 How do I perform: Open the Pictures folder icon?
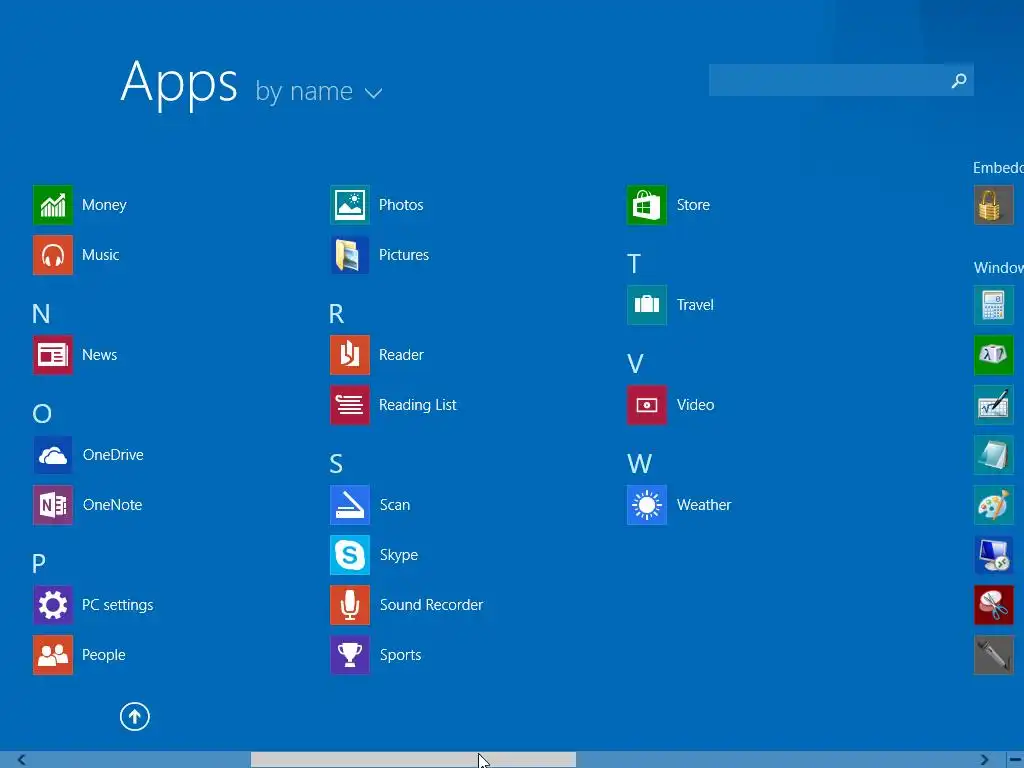349,255
